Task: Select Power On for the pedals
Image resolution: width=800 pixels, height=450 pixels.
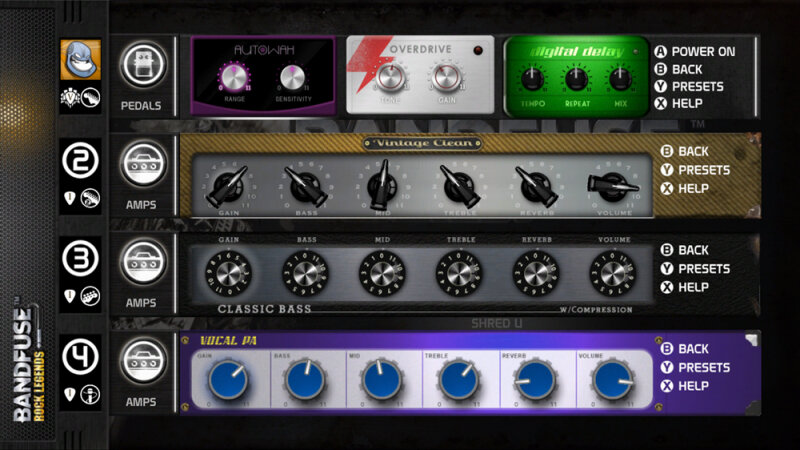Action: 703,52
